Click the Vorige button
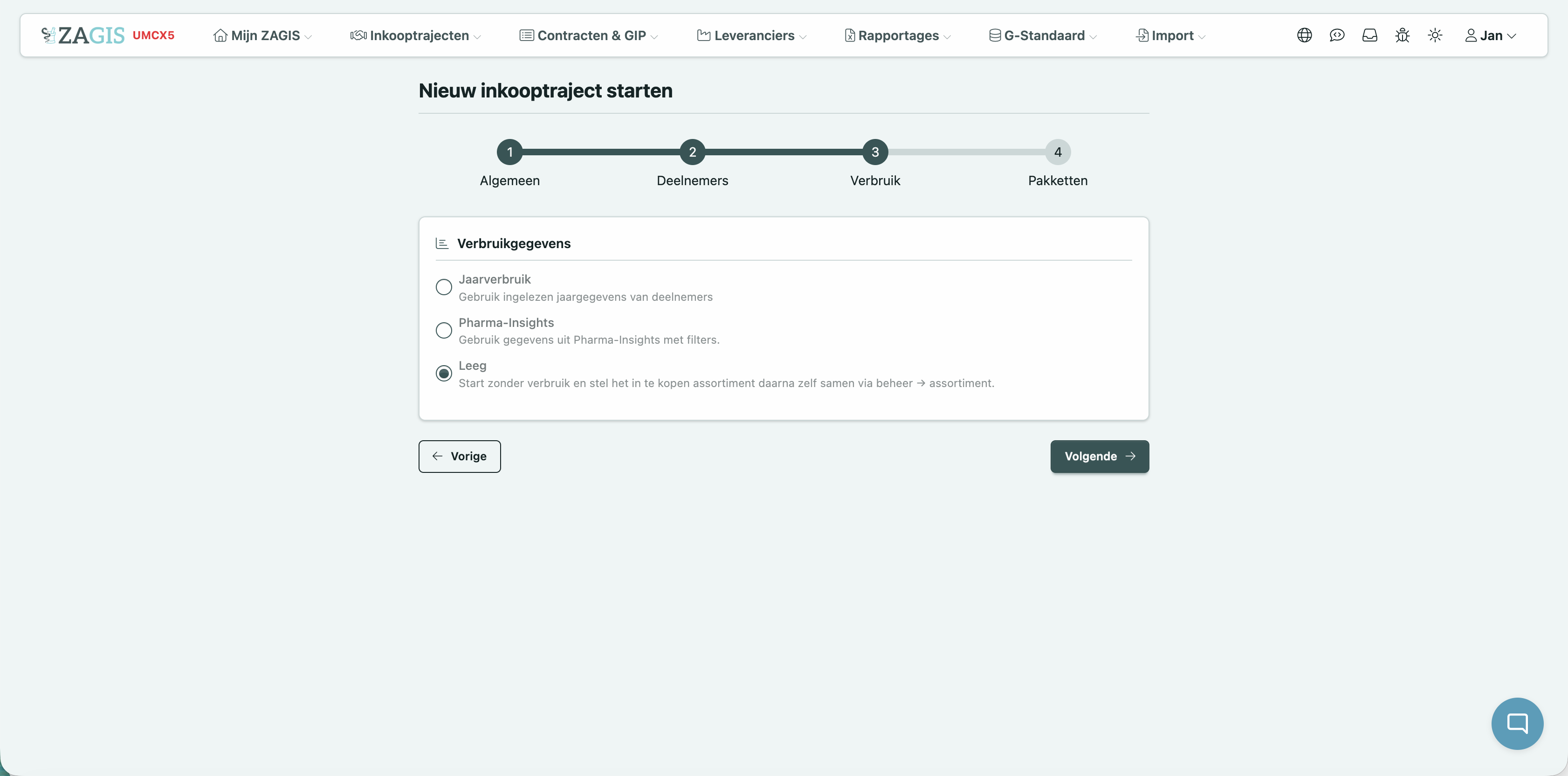Image resolution: width=1568 pixels, height=776 pixels. coord(460,456)
